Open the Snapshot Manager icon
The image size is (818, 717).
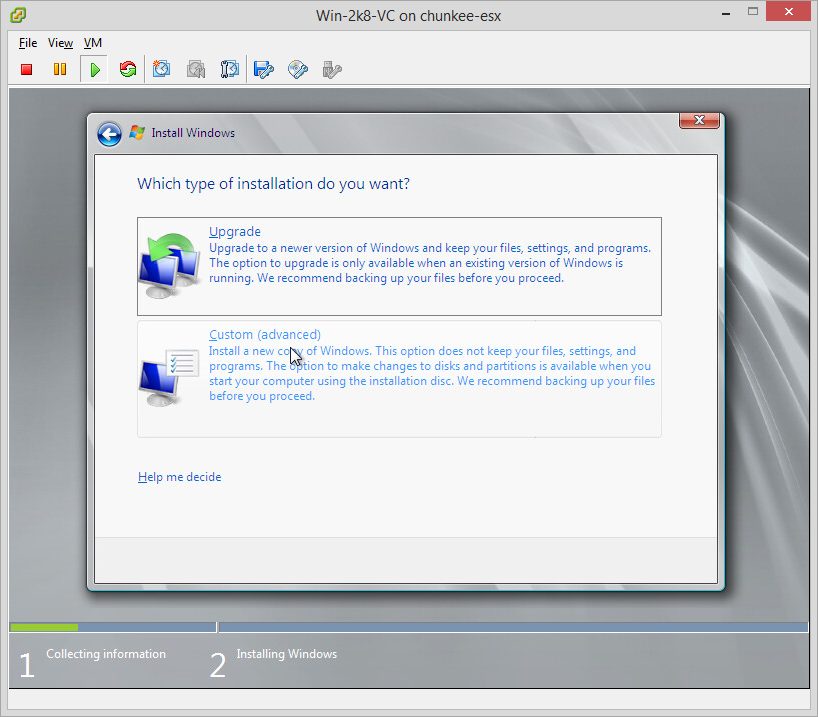(230, 69)
